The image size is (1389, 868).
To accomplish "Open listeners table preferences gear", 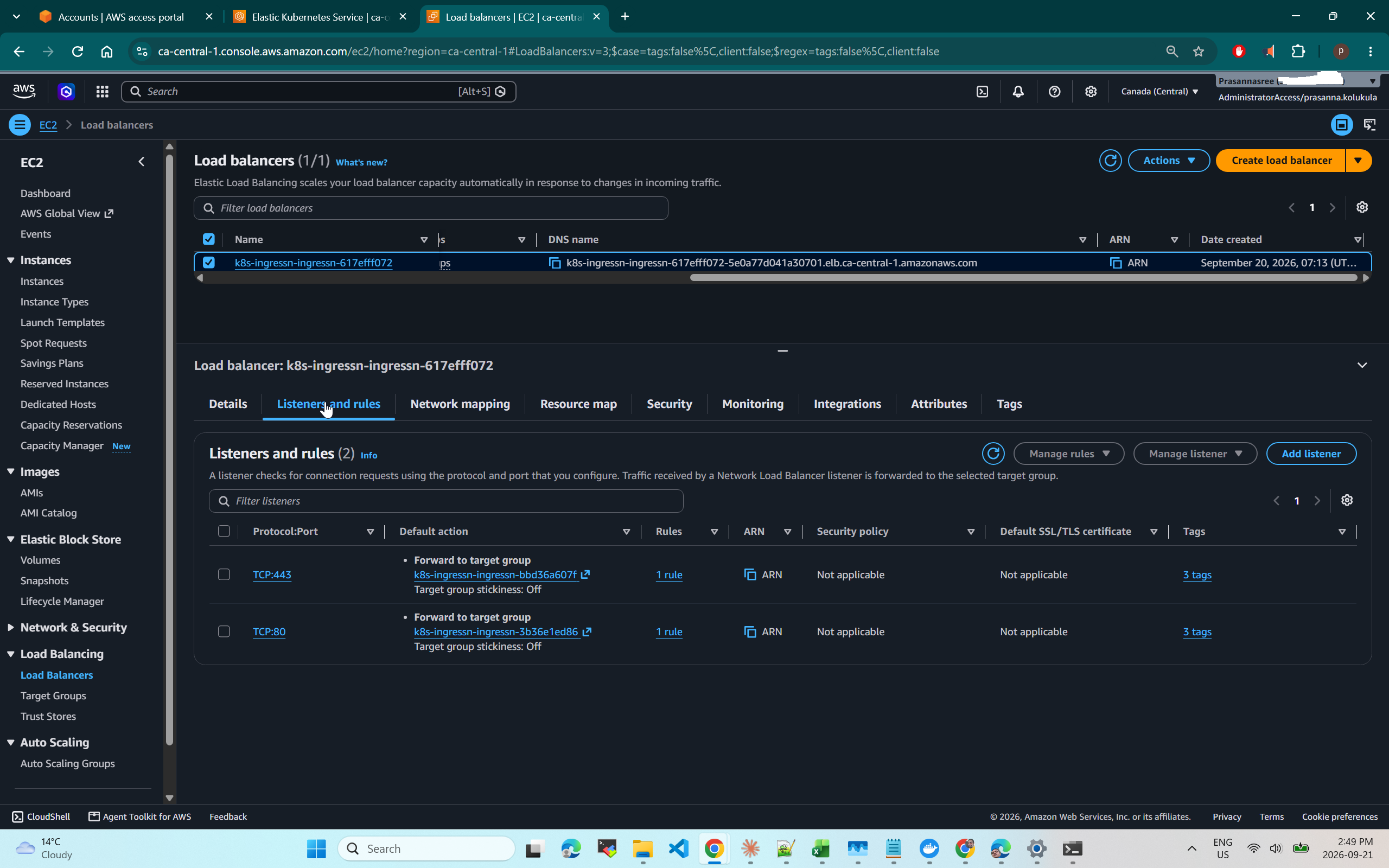I will (x=1347, y=501).
